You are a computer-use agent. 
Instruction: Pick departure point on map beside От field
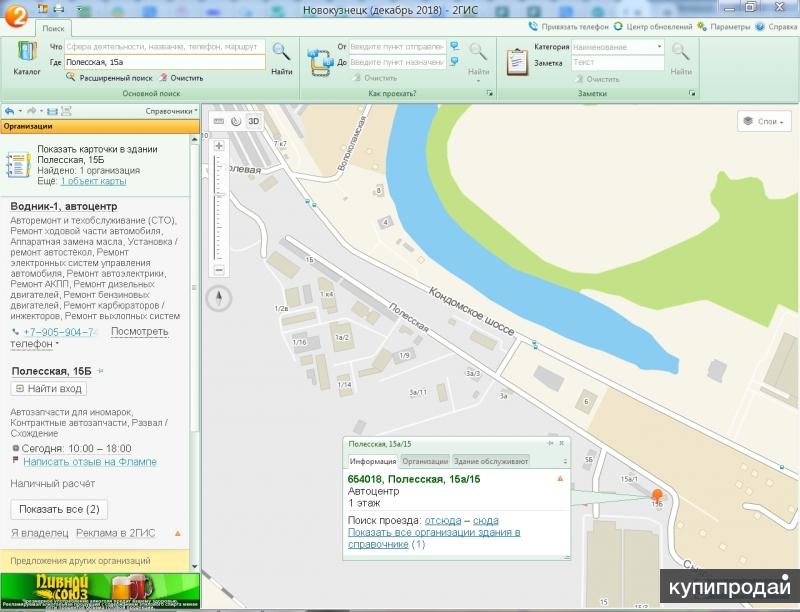pyautogui.click(x=454, y=46)
